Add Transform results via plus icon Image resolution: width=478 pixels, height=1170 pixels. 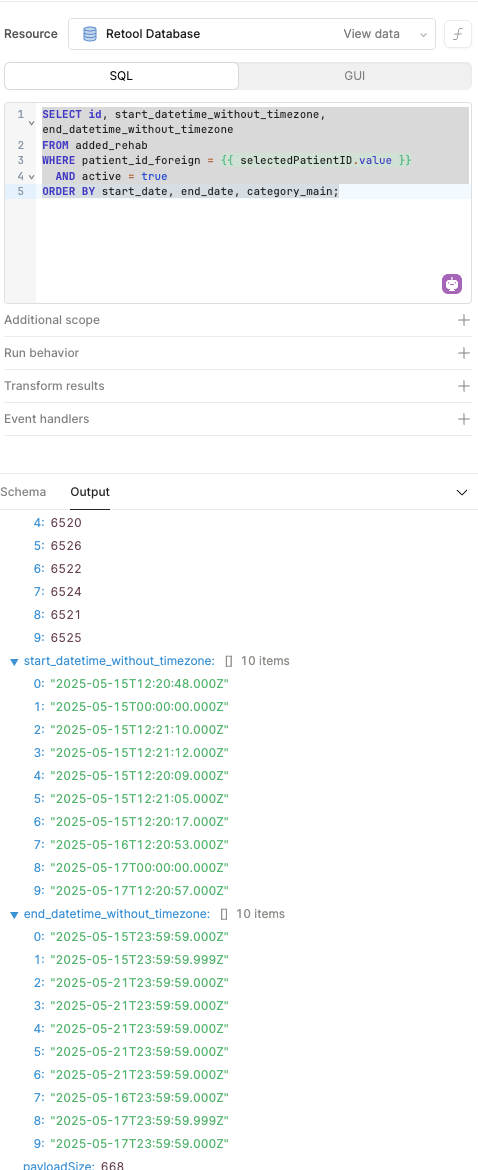(x=464, y=386)
